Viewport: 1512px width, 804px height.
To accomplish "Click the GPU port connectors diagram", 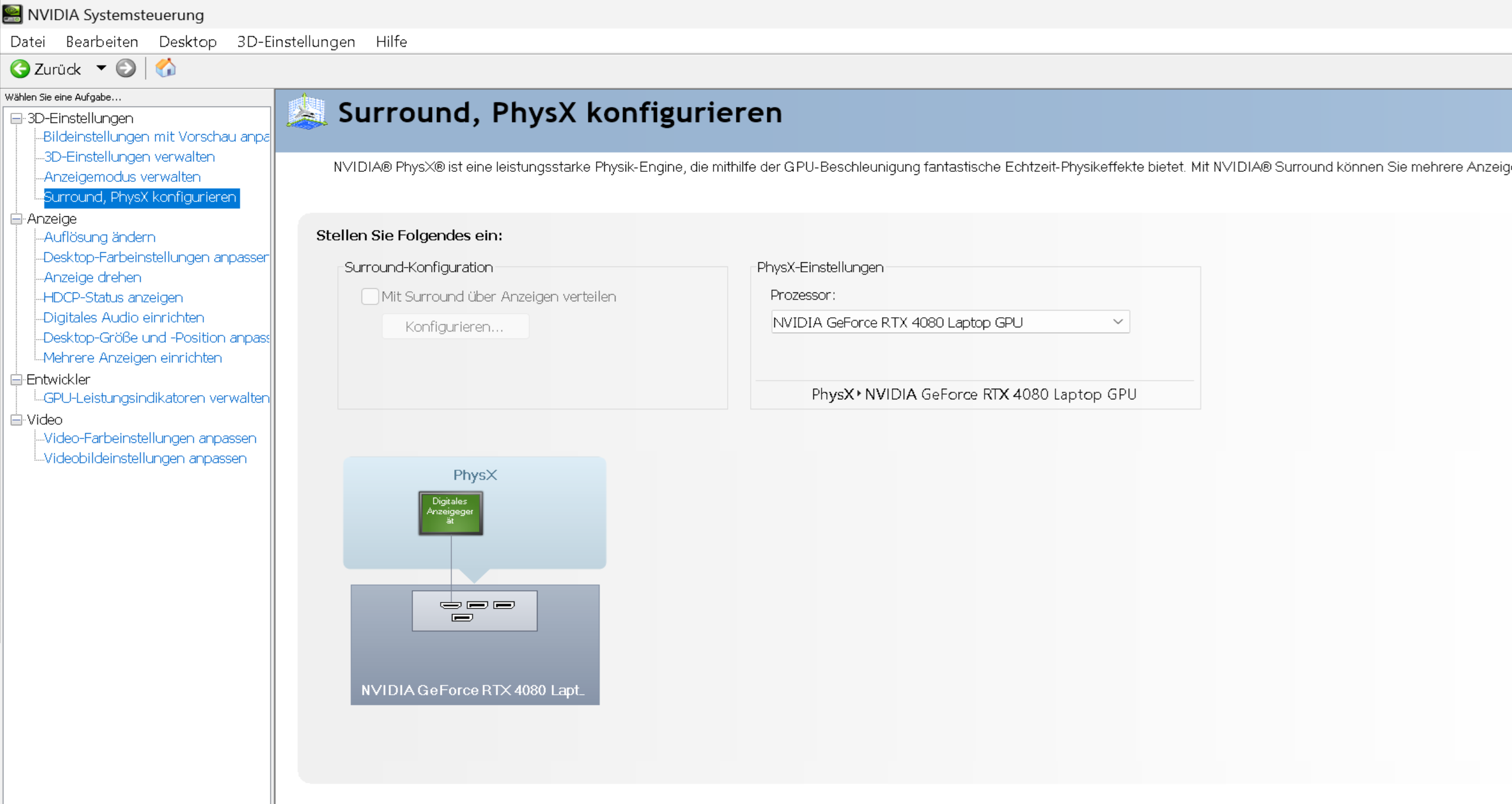I will 474,611.
